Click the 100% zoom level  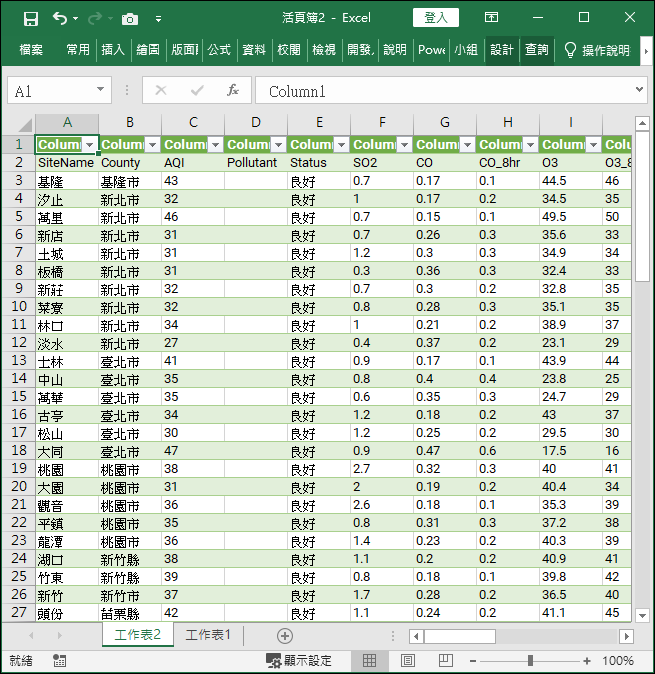tap(618, 661)
